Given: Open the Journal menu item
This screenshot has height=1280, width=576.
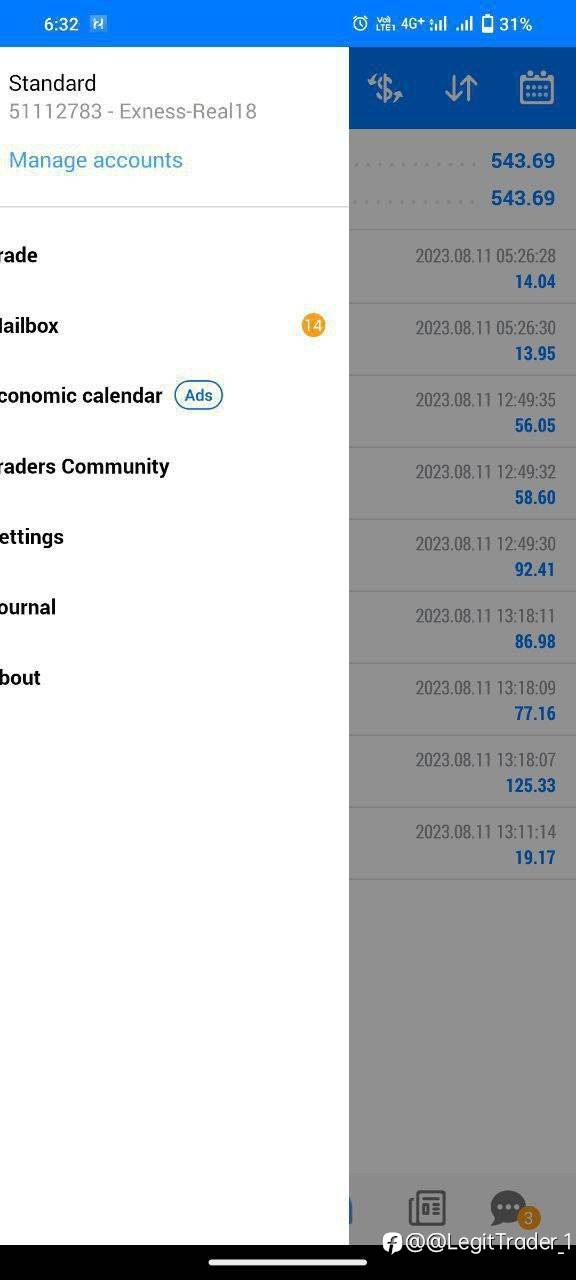Looking at the screenshot, I should click(174, 607).
